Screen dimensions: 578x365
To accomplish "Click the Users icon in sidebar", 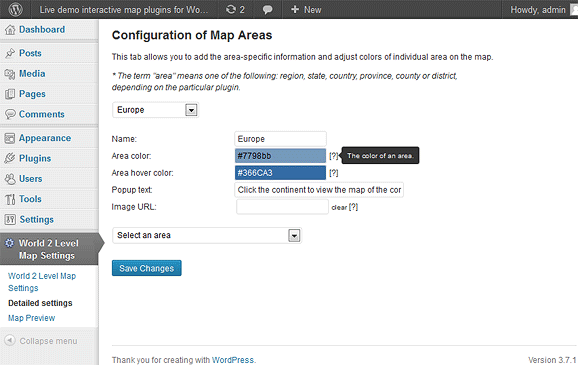I will point(10,179).
